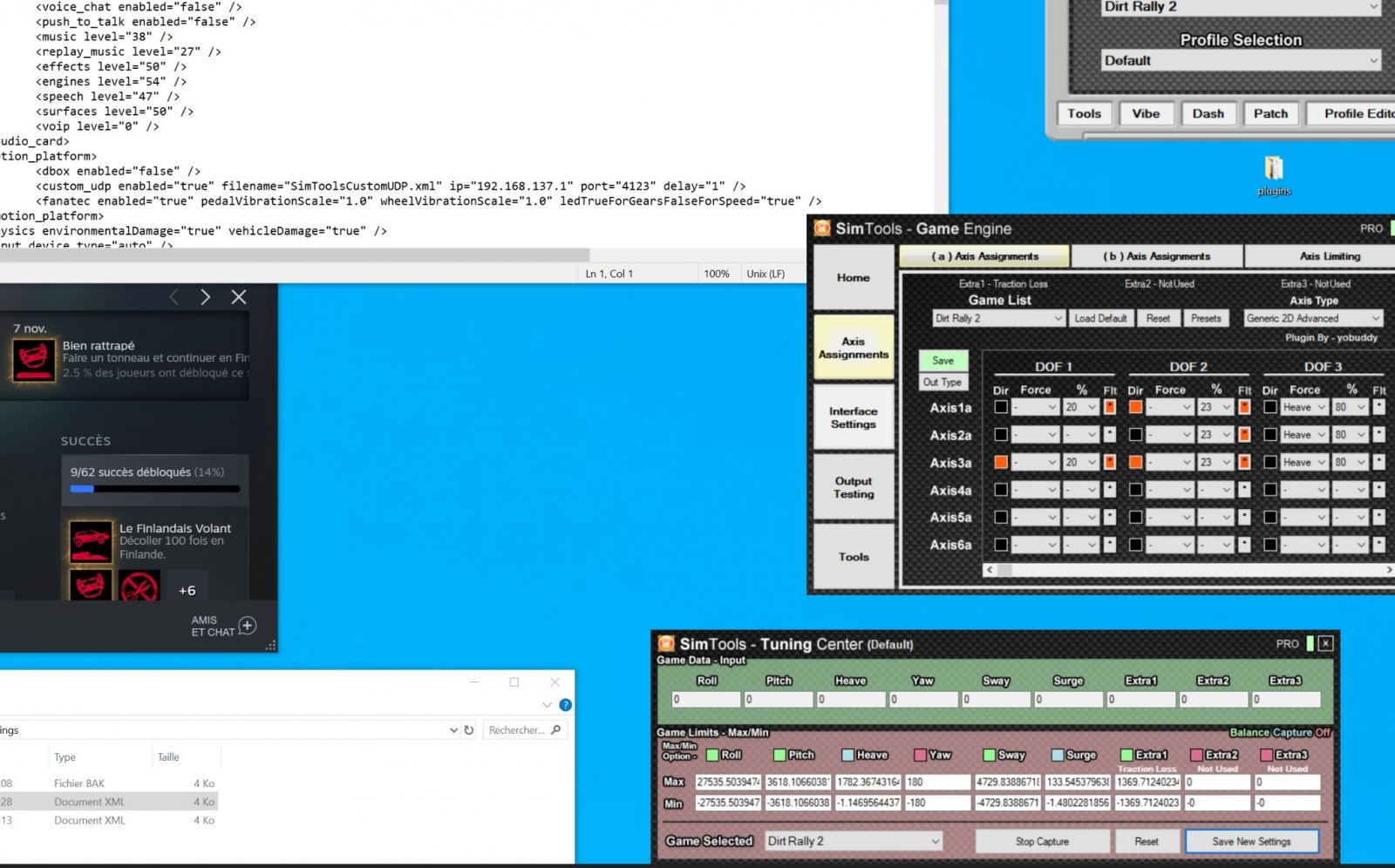Switch to (b) Axis Assignments tab

pyautogui.click(x=1156, y=256)
